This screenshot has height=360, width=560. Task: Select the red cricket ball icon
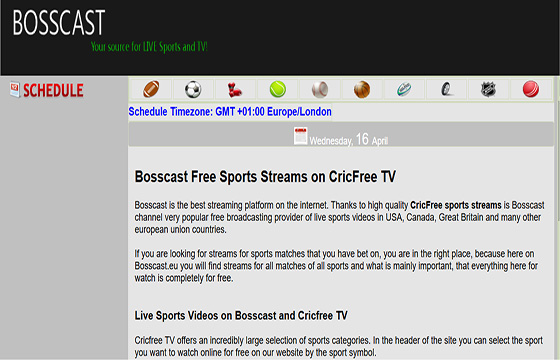tap(531, 89)
